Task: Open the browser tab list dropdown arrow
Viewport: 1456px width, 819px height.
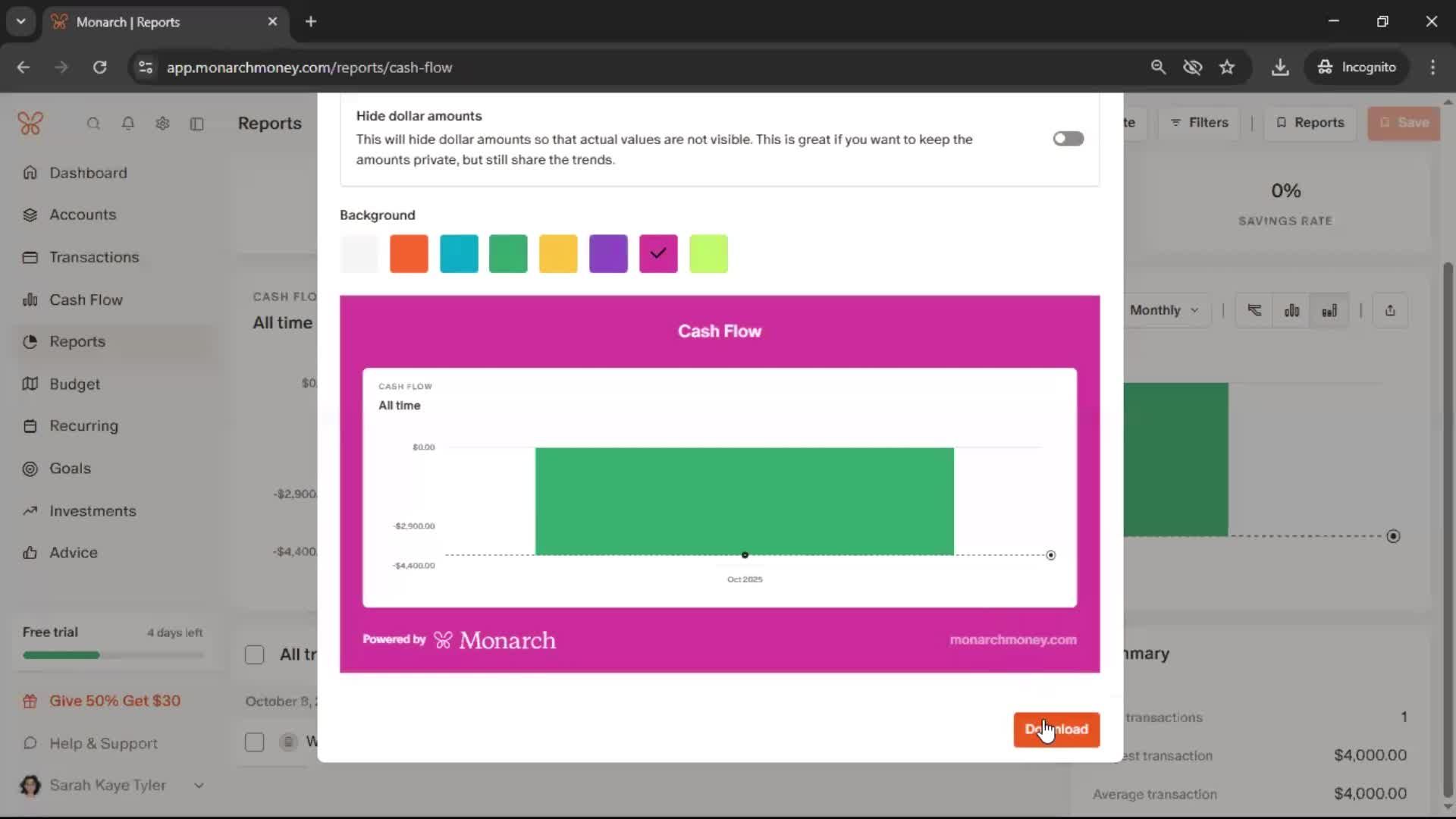Action: [x=20, y=21]
